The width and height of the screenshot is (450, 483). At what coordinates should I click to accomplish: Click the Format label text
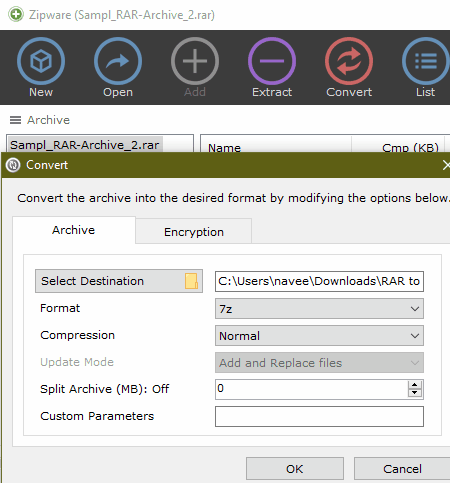[x=60, y=308]
